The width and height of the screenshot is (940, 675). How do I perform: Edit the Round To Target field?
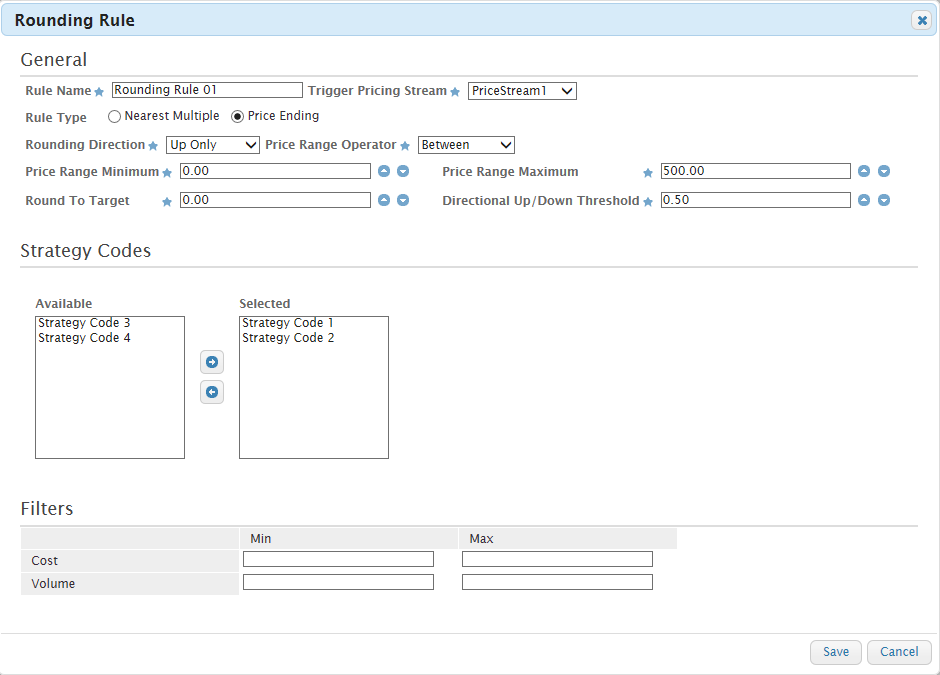coord(275,200)
